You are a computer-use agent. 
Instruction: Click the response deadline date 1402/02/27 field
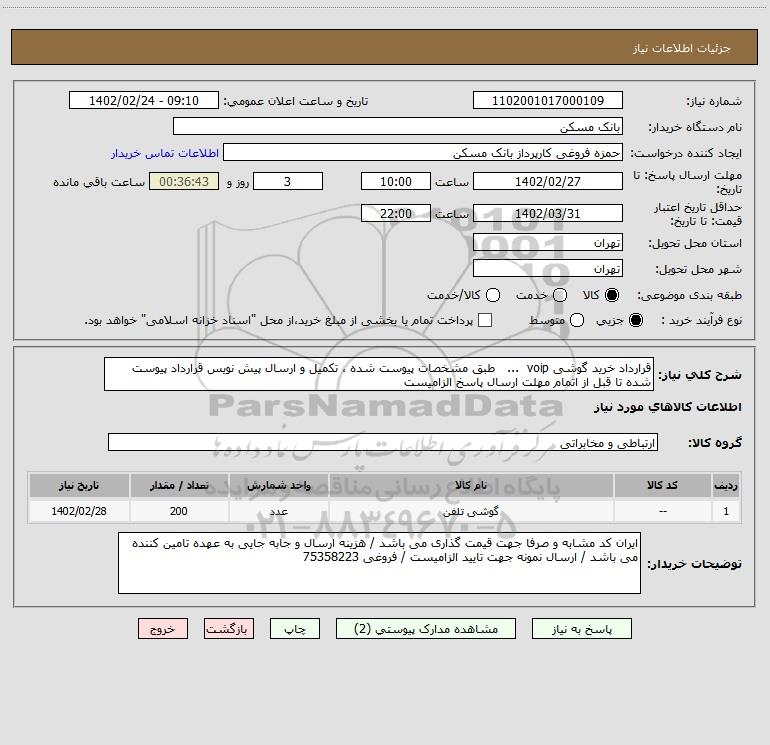coord(548,181)
